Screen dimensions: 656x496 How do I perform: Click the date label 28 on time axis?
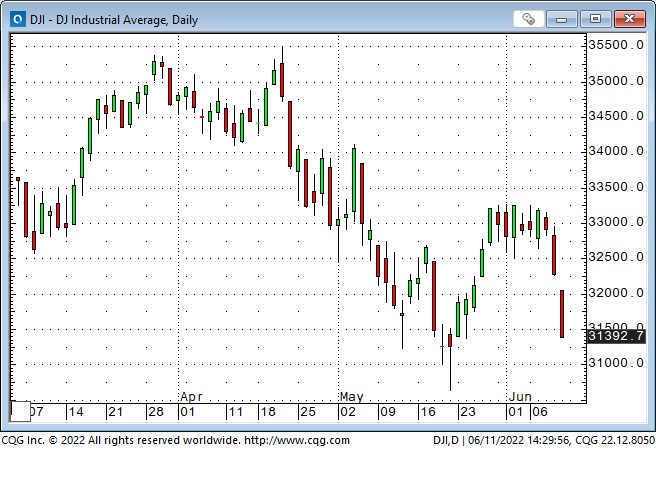coord(156,412)
